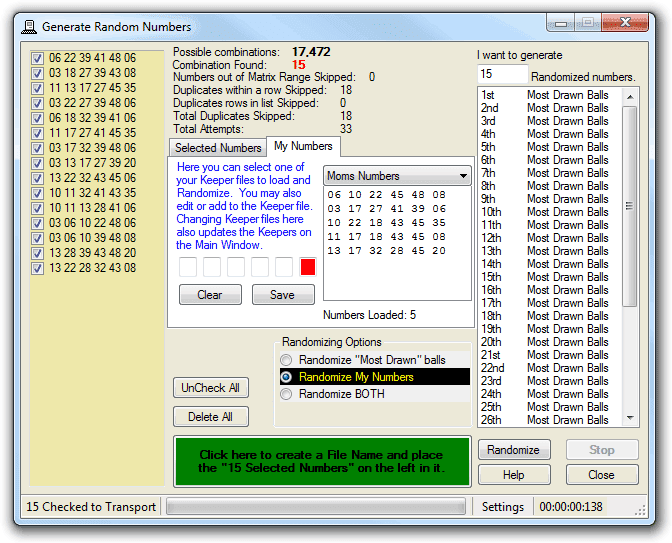Image resolution: width=672 pixels, height=543 pixels.
Task: Toggle checkbox for 10 11 32 41 43 35
Action: tap(37, 193)
